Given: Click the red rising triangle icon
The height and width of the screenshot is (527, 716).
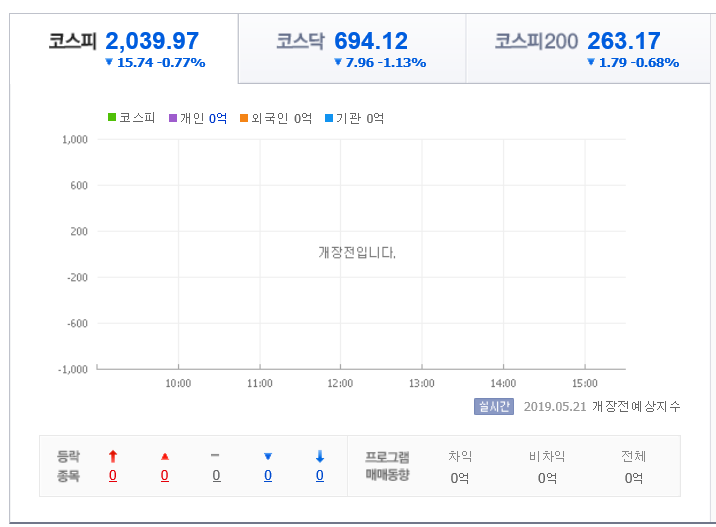Looking at the screenshot, I should [x=165, y=456].
